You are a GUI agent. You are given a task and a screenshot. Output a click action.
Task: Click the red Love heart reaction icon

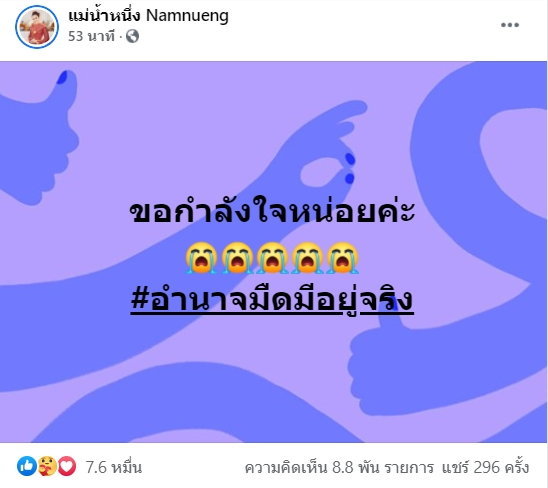[x=67, y=466]
